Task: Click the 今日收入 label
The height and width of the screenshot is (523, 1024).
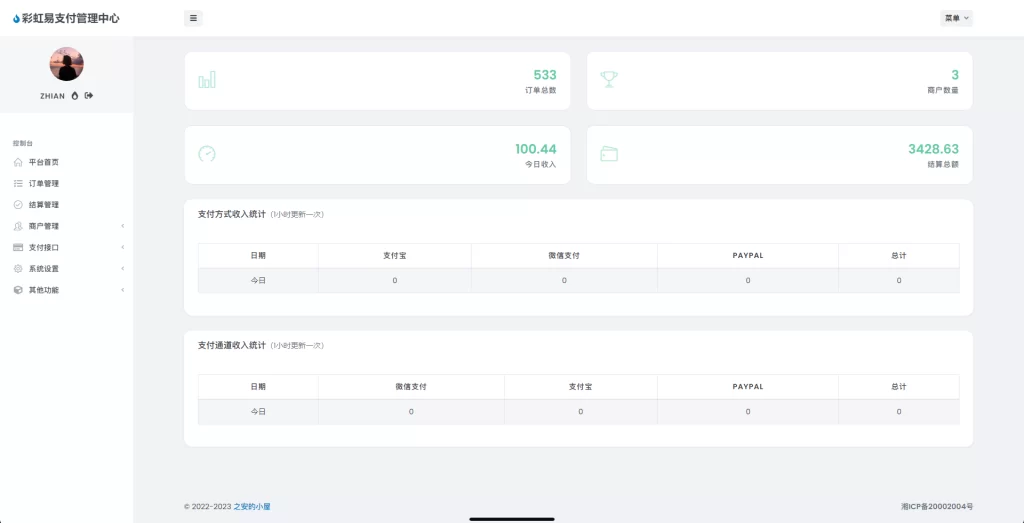Action: pos(541,165)
